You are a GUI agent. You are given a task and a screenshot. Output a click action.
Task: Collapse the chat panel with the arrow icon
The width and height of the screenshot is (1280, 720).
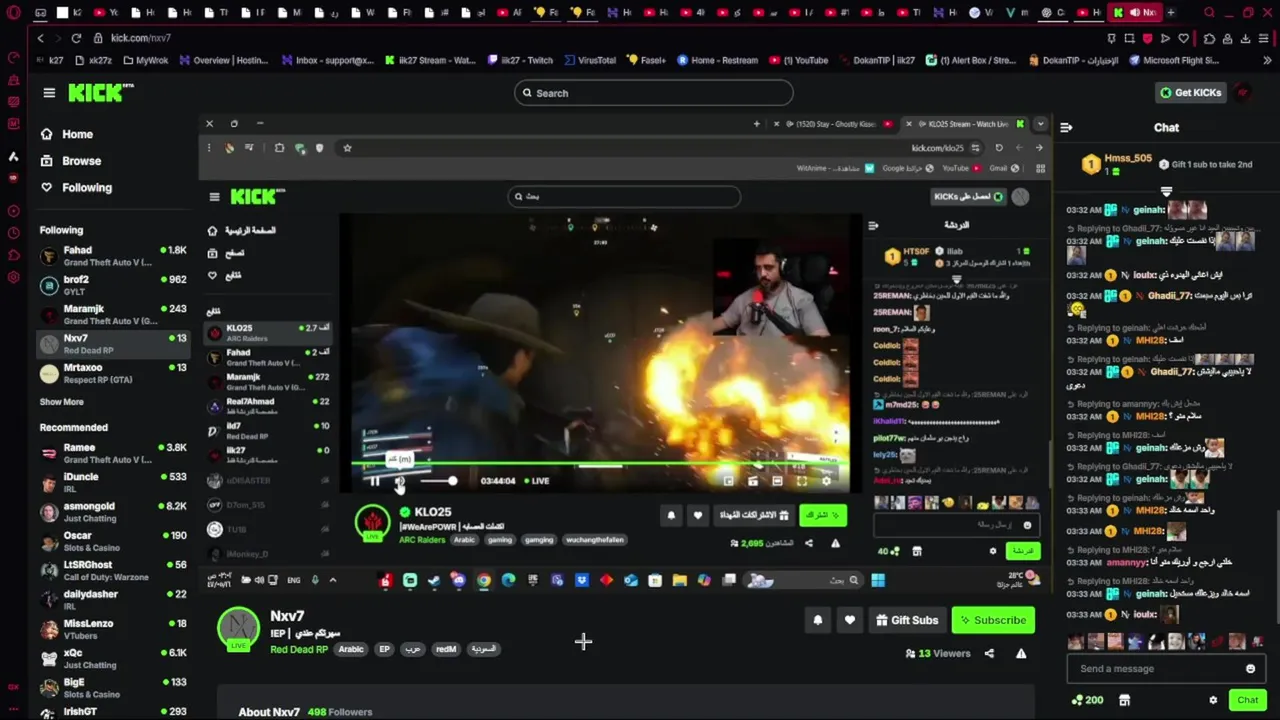point(1066,127)
